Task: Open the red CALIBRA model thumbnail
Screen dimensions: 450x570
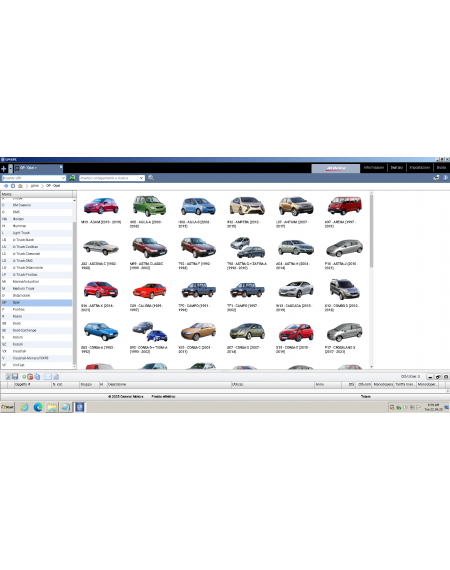Action: click(x=149, y=290)
